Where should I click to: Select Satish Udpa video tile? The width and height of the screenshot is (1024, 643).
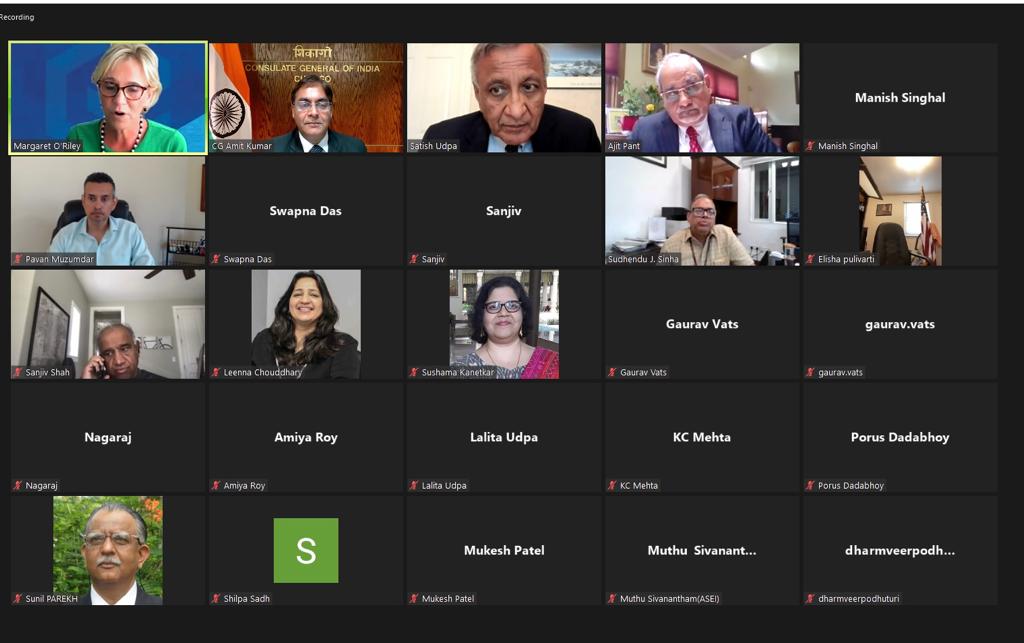pyautogui.click(x=504, y=98)
